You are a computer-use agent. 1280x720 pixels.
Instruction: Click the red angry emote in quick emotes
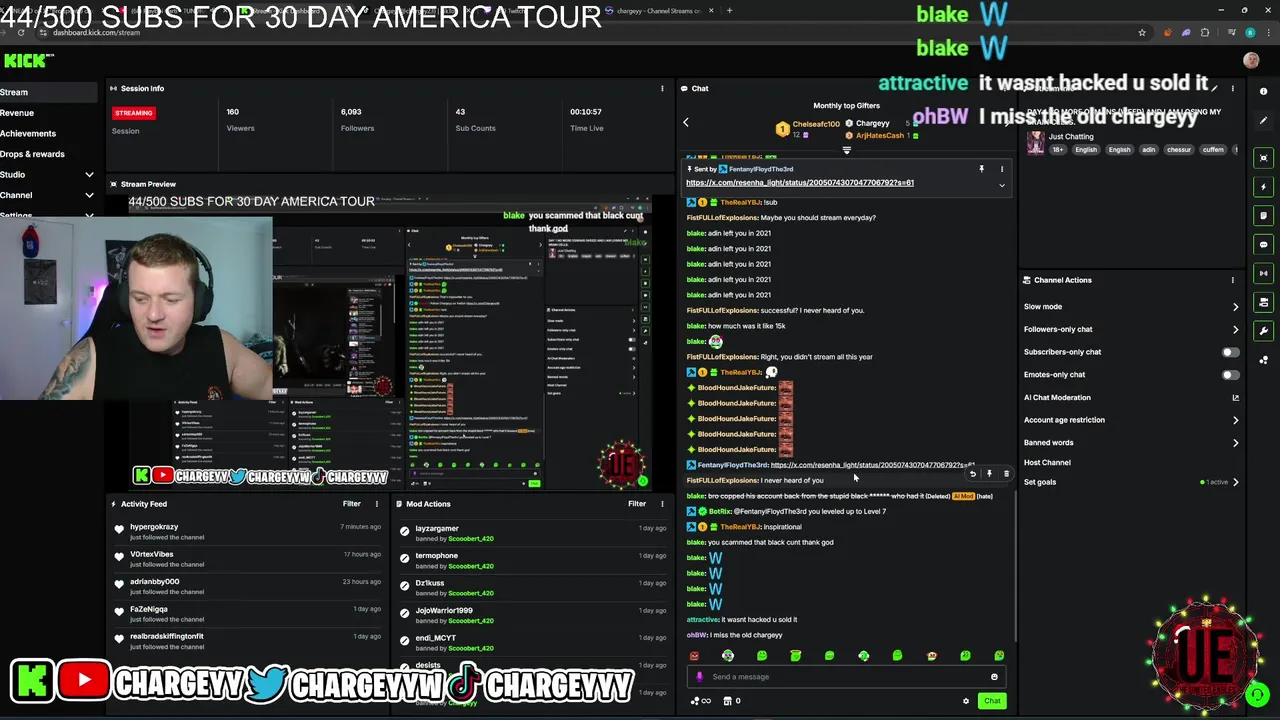pyautogui.click(x=694, y=656)
